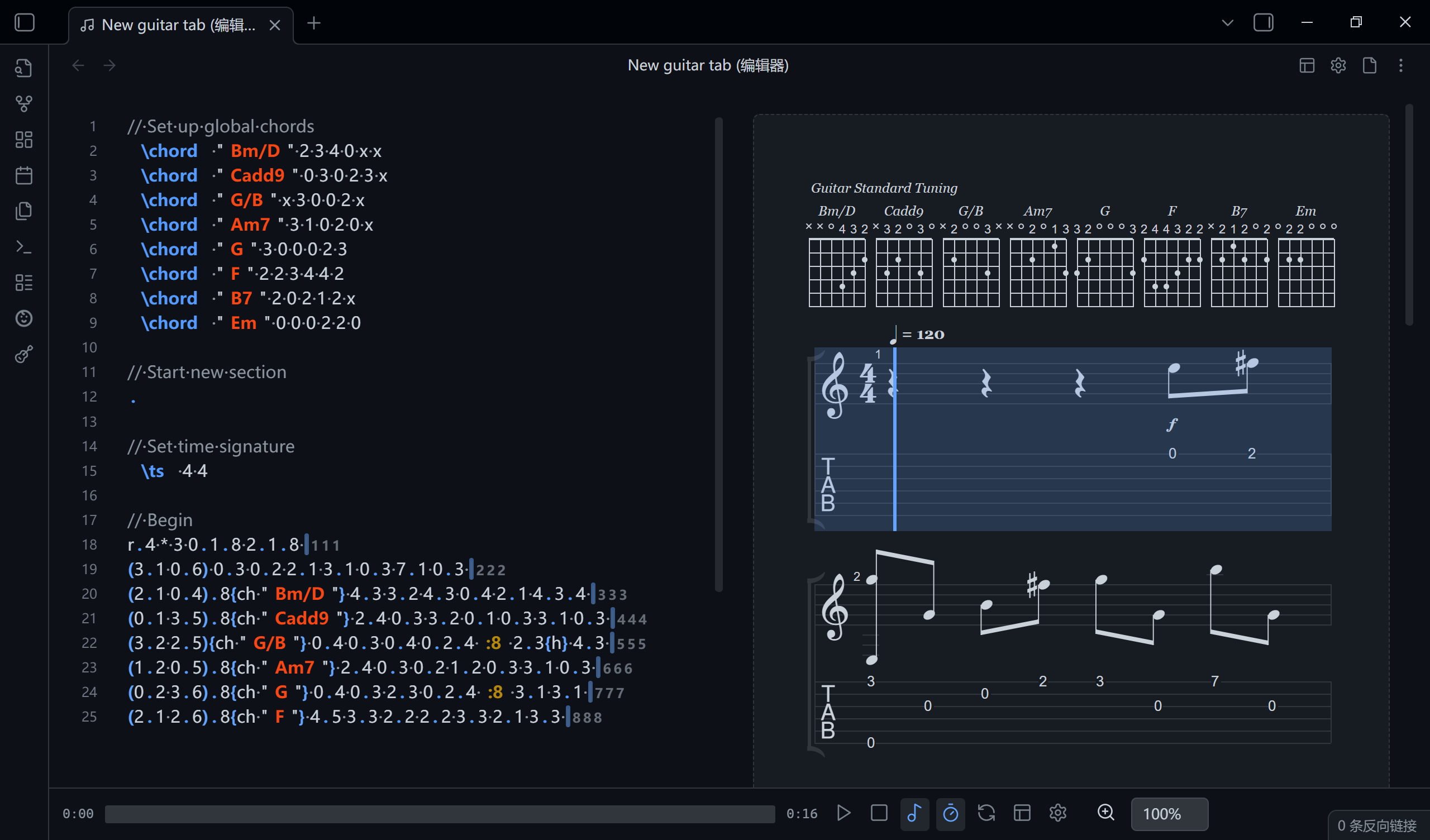This screenshot has width=1430, height=840.
Task: Click the guitar icon in left sidebar
Action: coord(24,354)
